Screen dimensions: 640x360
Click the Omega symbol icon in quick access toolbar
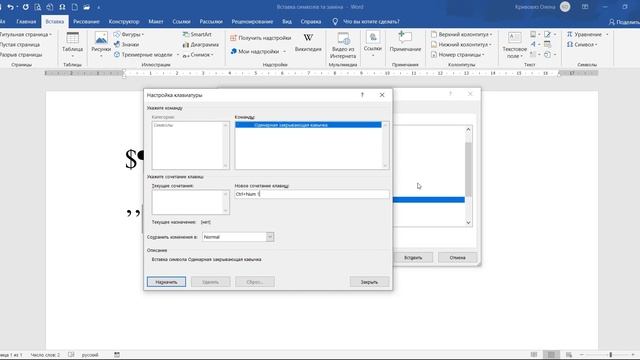pos(62,7)
